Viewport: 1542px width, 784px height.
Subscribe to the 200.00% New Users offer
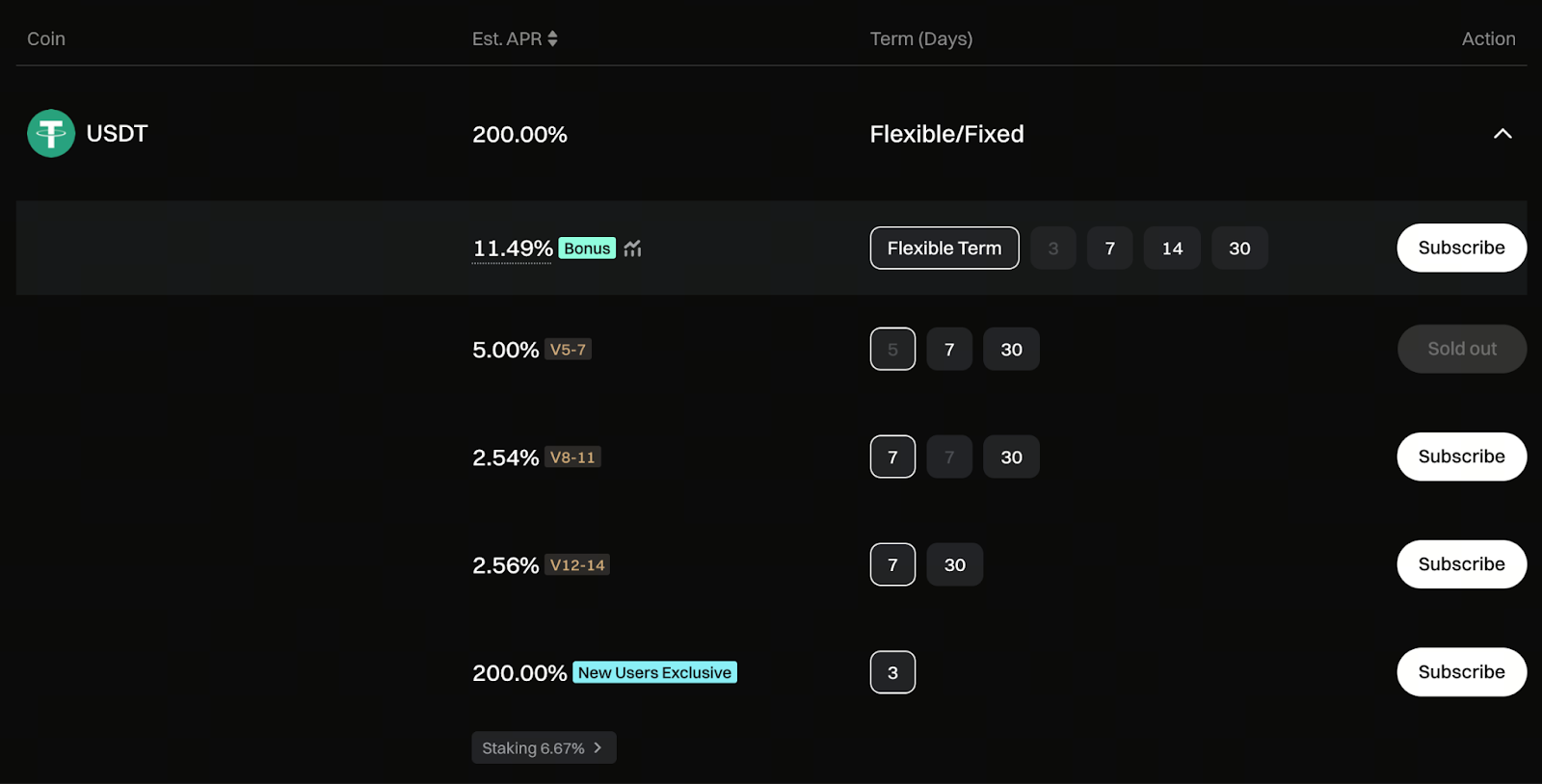pos(1461,672)
